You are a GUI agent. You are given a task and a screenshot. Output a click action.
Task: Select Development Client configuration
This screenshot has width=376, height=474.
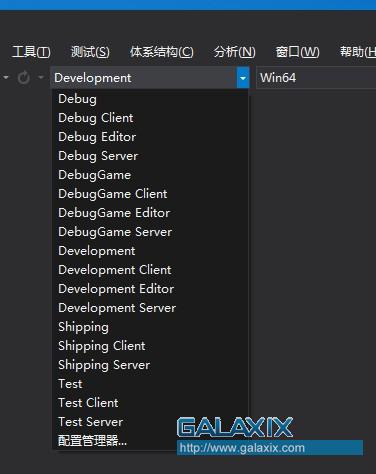150,270
